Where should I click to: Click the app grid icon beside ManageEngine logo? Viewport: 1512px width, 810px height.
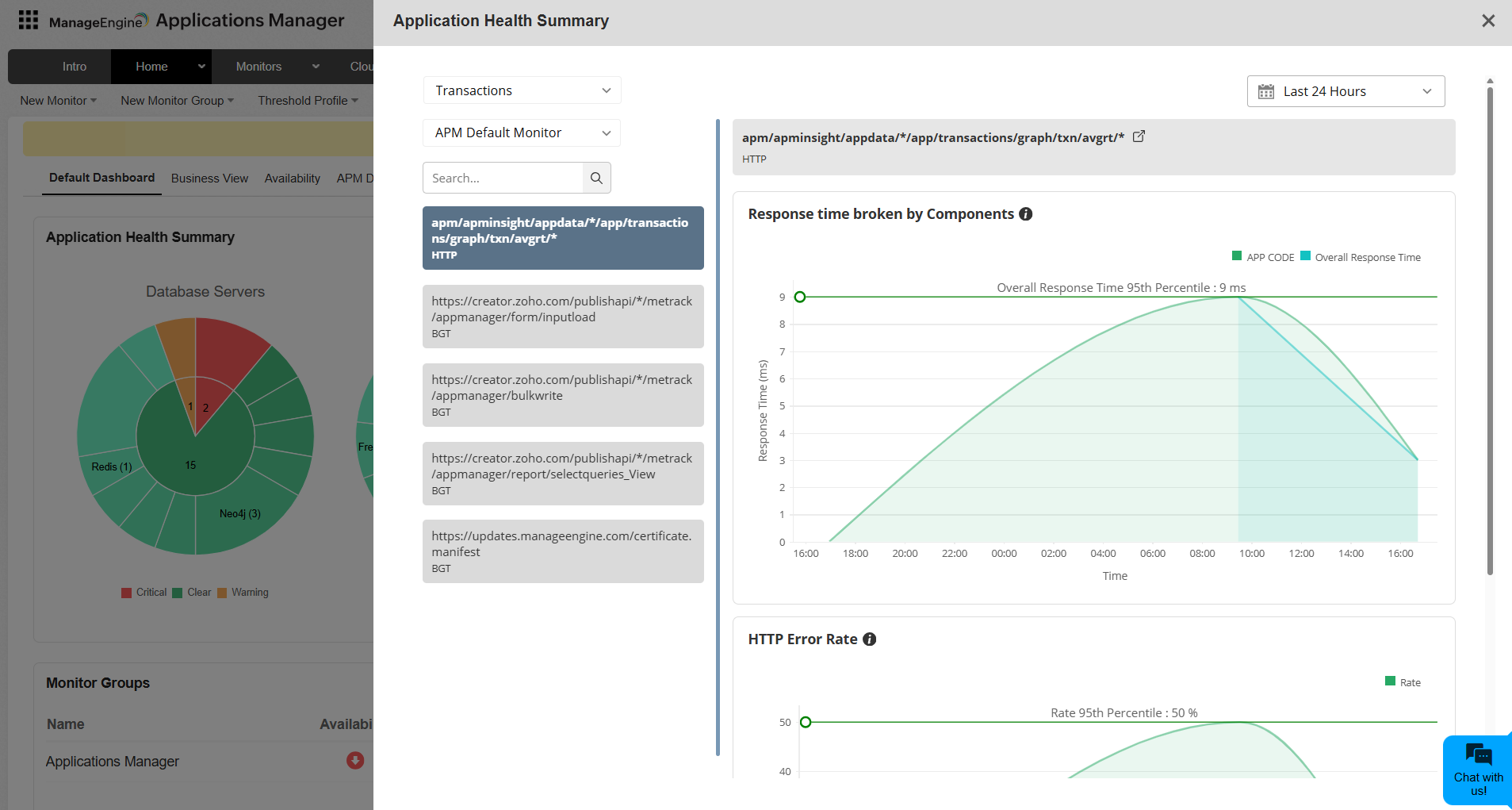(x=28, y=20)
